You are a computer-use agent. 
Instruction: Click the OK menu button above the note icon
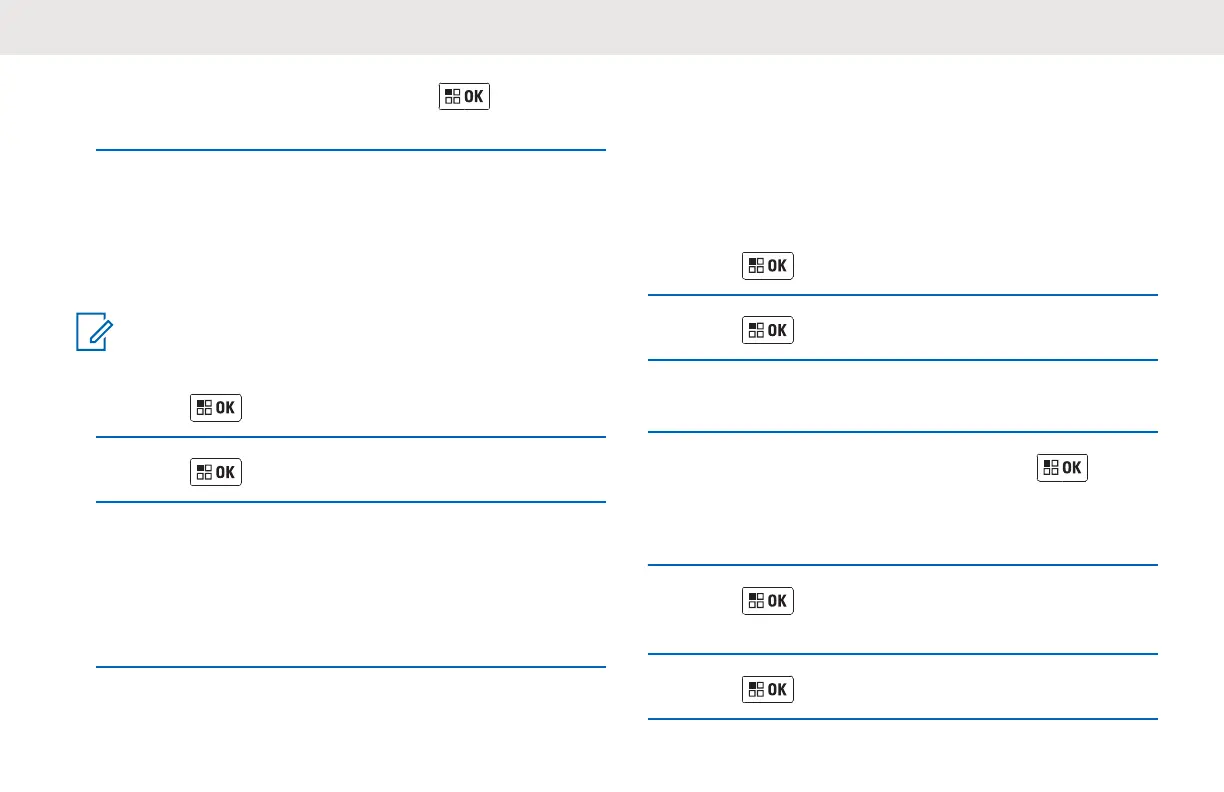[x=464, y=96]
